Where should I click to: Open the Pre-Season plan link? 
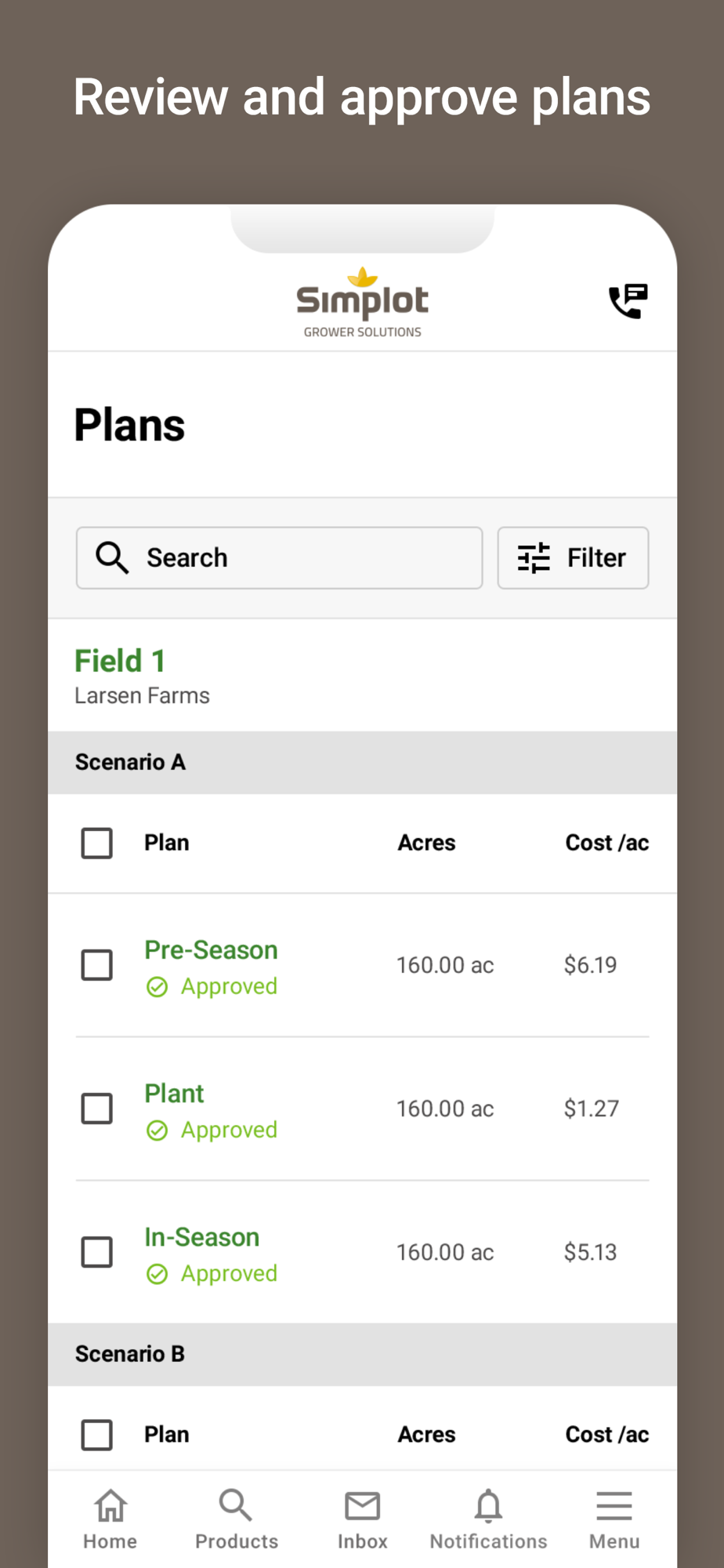tap(211, 950)
